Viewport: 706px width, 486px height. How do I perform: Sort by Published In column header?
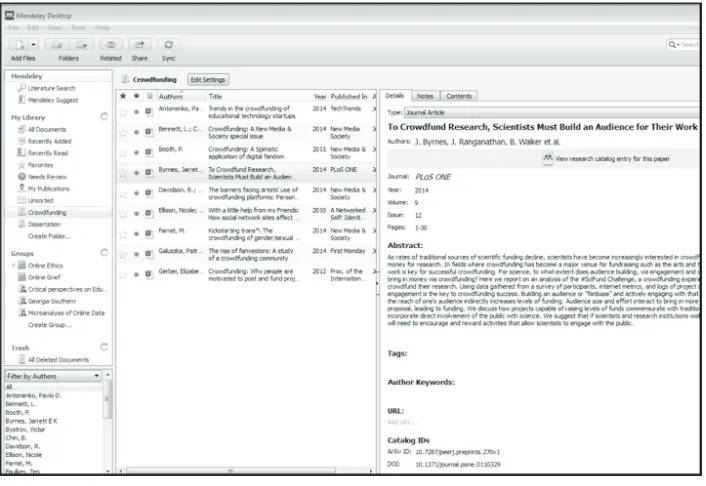point(348,96)
